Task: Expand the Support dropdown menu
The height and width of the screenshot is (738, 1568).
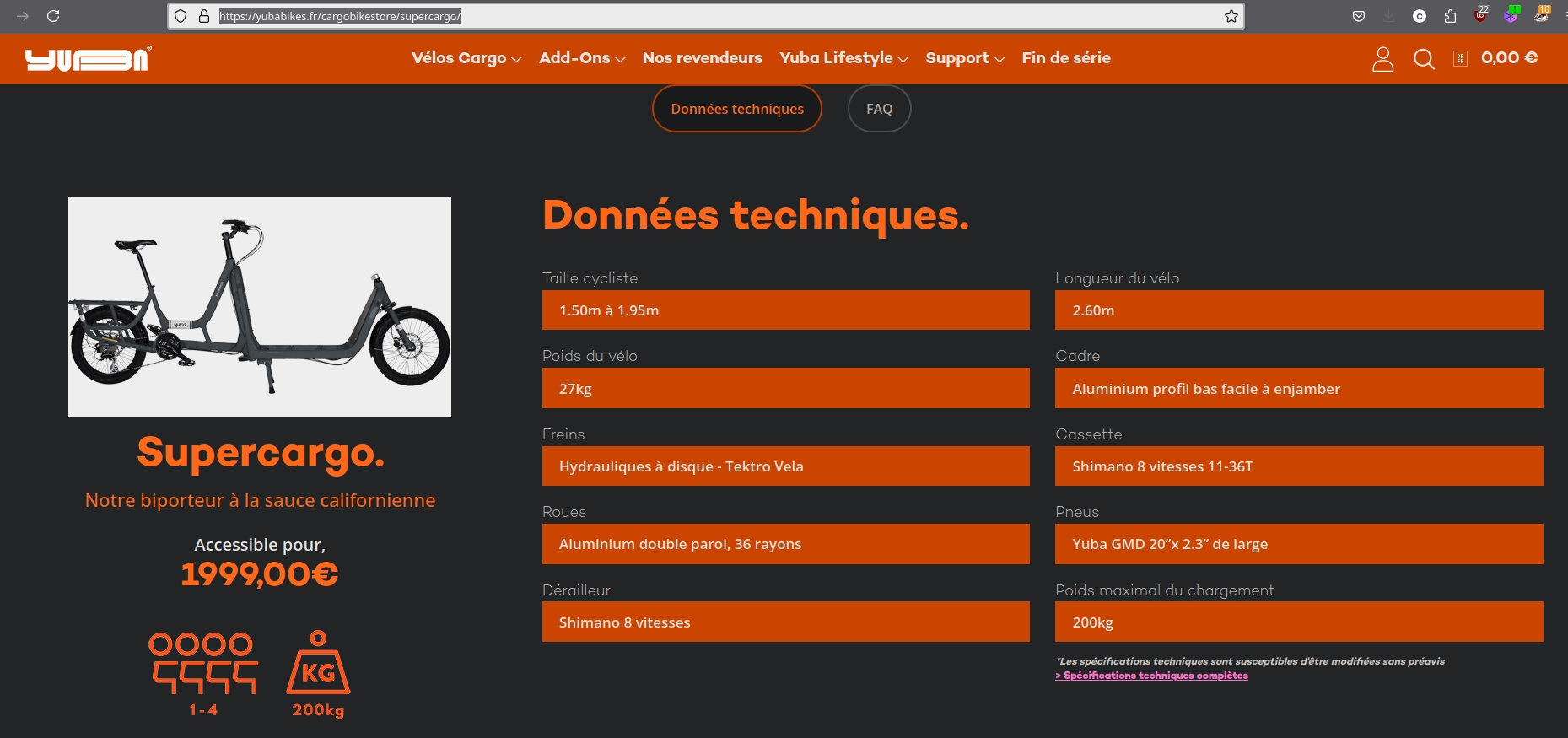Action: pyautogui.click(x=965, y=58)
